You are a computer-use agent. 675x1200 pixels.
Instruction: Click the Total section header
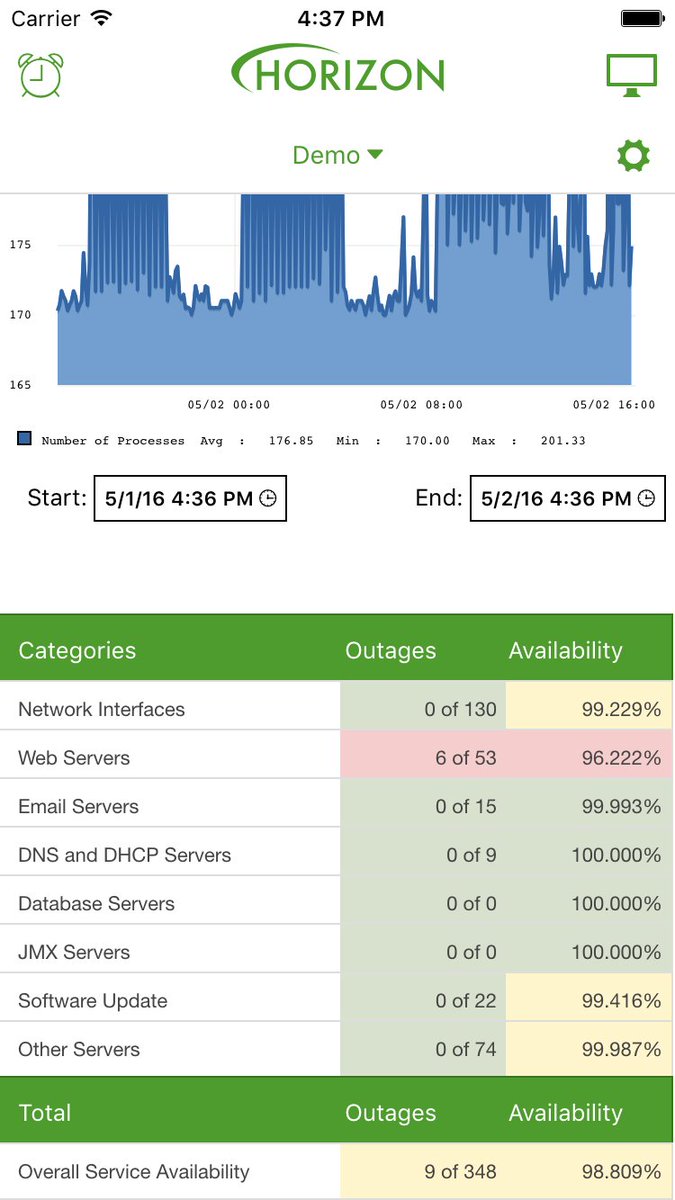point(45,1112)
